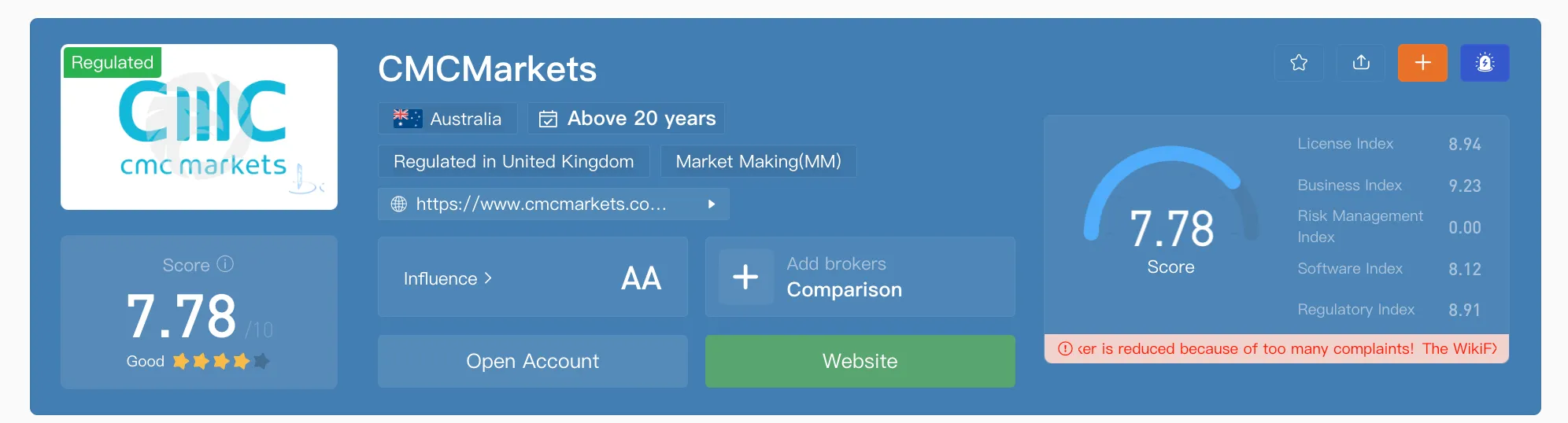Click the globe icon next to URL

pyautogui.click(x=399, y=204)
